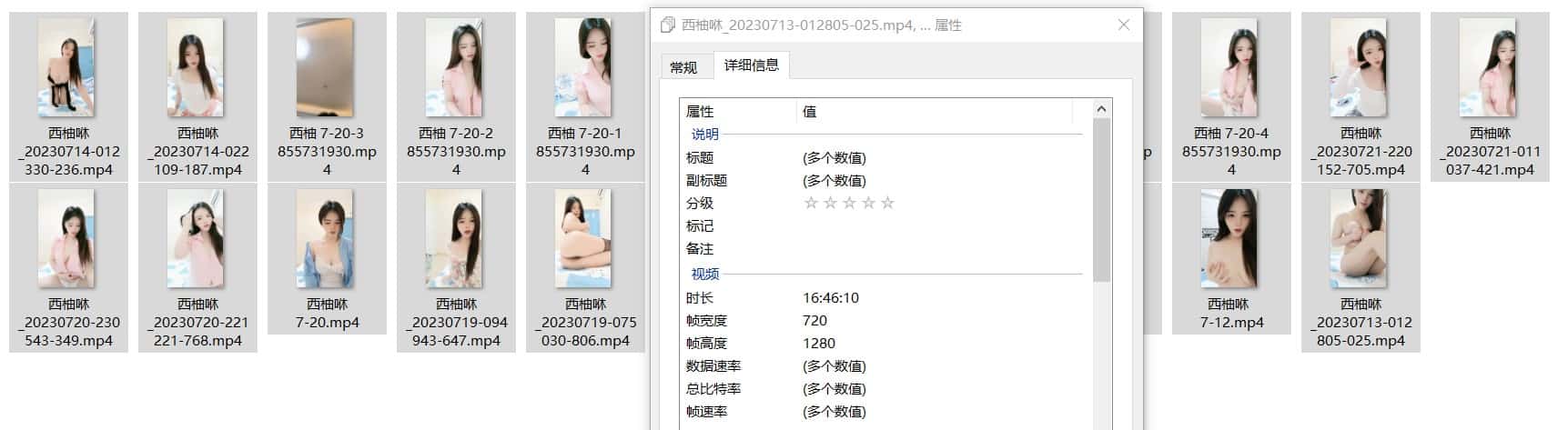Click the 属性 column header

(x=738, y=111)
